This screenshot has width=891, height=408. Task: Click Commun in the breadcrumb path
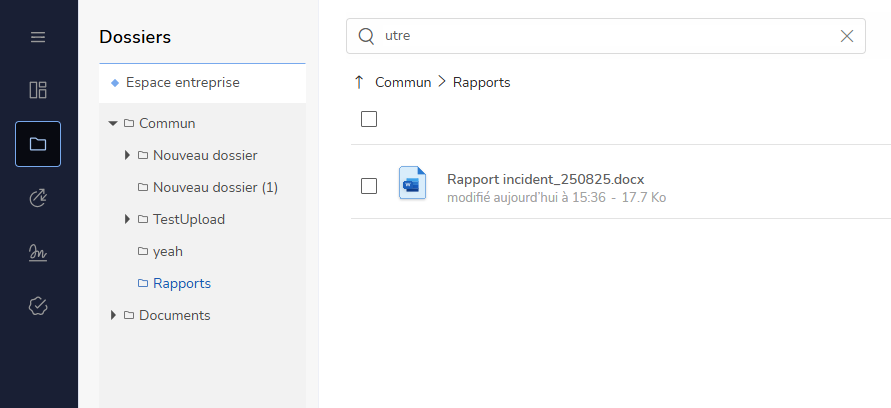pos(403,82)
